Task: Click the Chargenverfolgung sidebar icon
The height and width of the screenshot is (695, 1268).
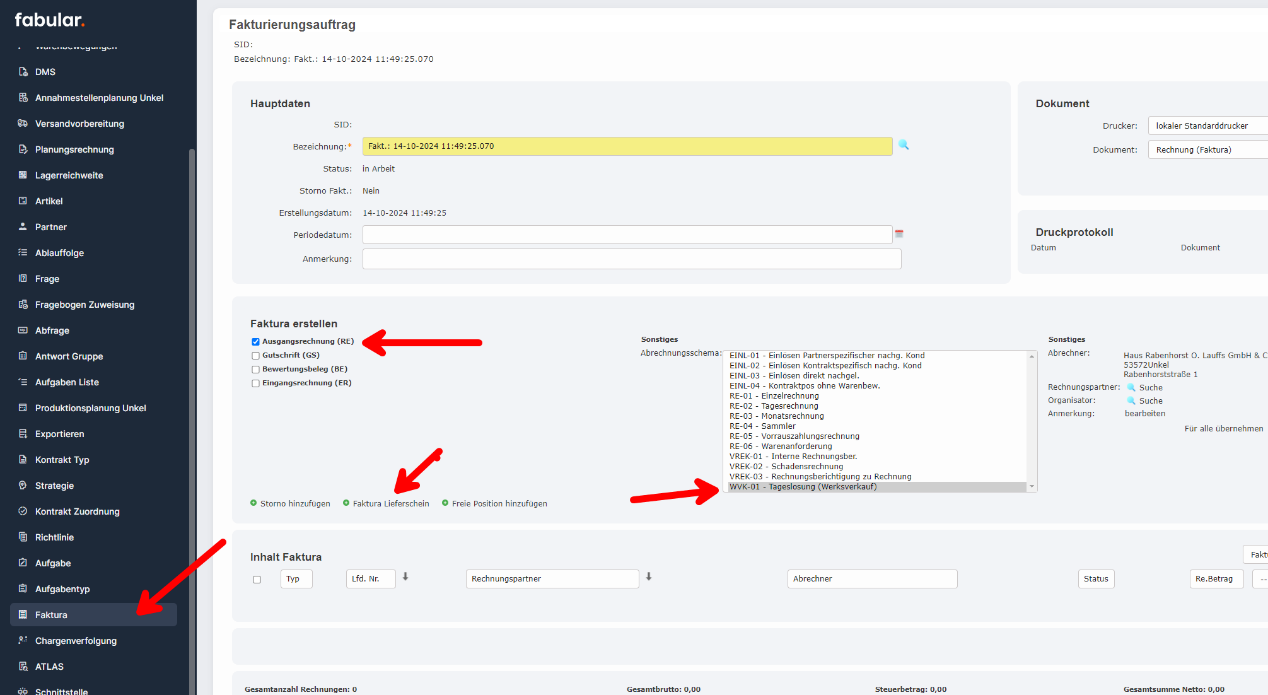Action: 23,640
